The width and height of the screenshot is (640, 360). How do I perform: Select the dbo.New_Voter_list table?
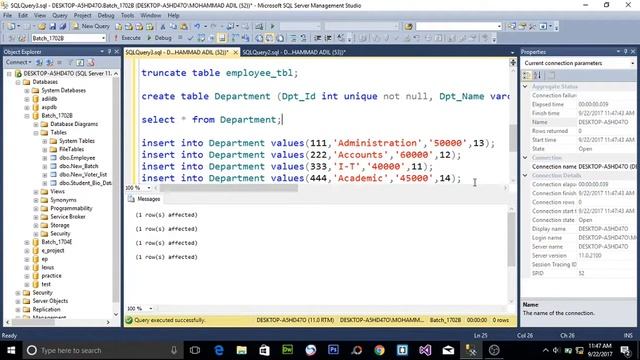click(x=83, y=175)
